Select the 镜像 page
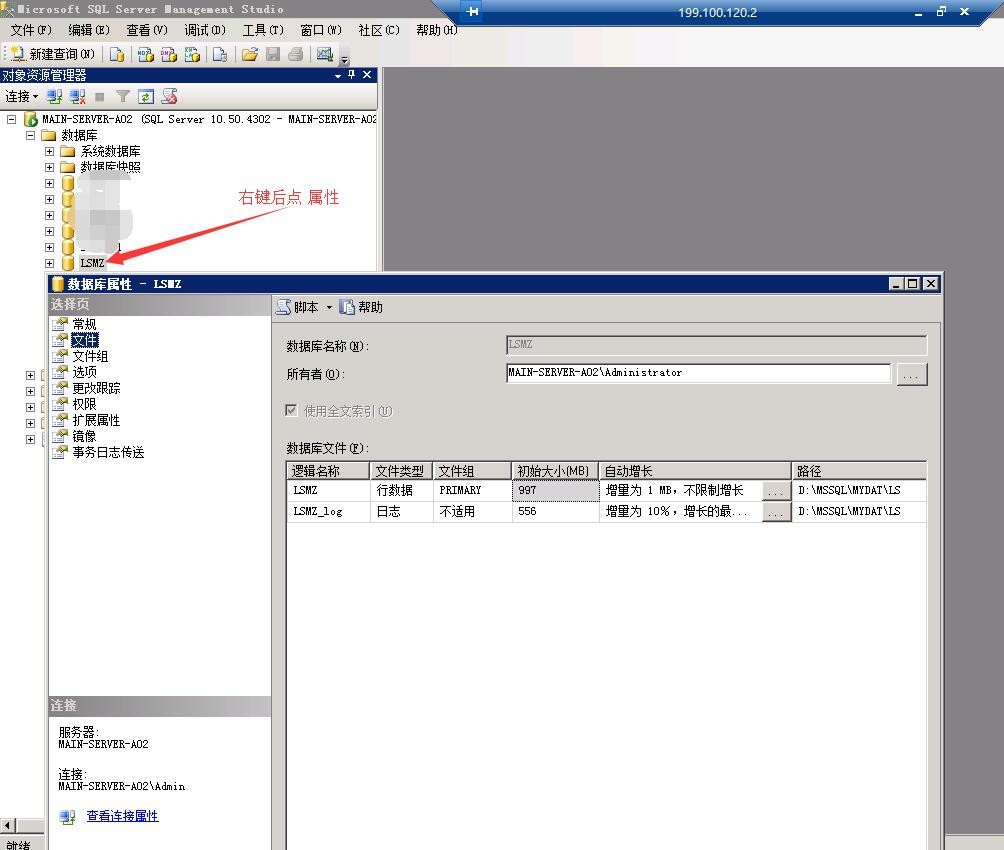Image resolution: width=1004 pixels, height=850 pixels. (84, 436)
